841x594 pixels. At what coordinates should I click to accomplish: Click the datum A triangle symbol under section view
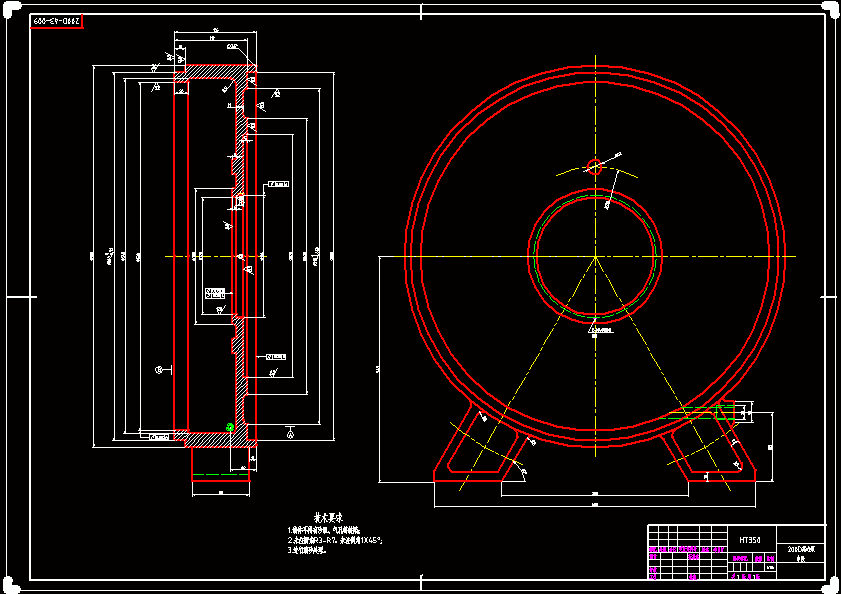tap(290, 432)
